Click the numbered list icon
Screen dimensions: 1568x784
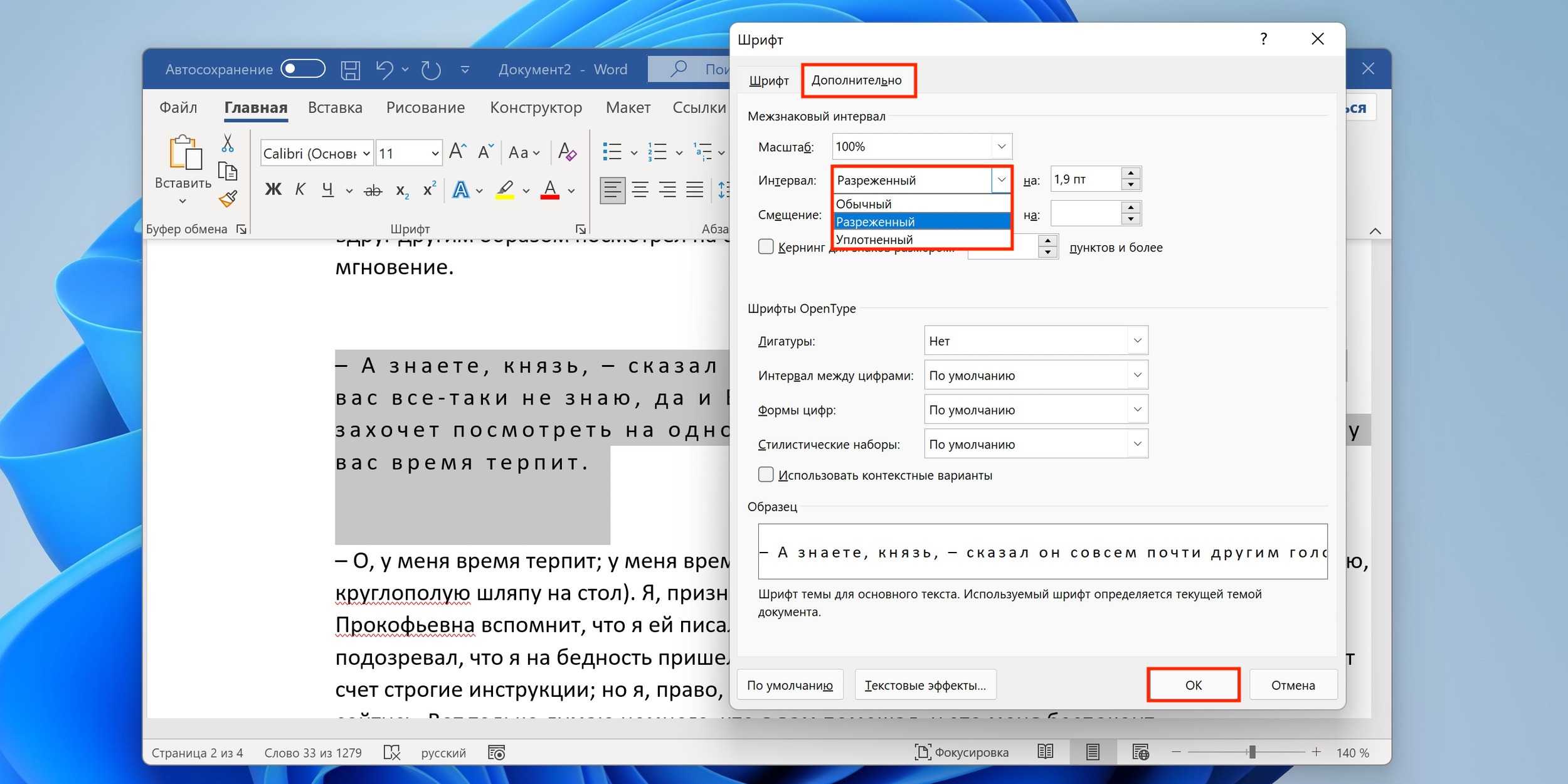click(657, 152)
